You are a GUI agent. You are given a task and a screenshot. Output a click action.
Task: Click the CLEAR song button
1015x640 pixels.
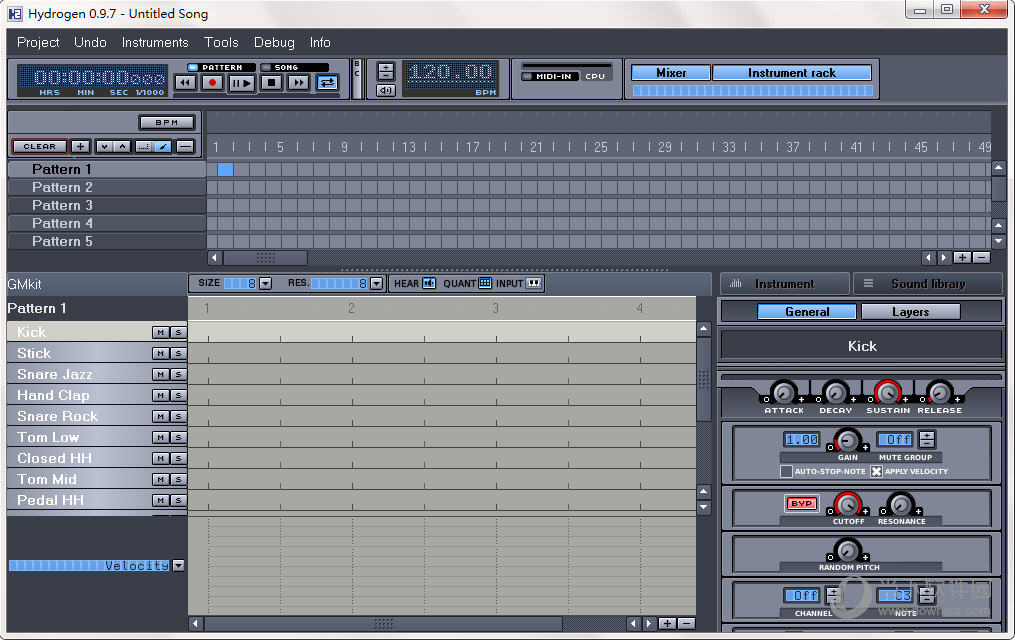pos(40,147)
